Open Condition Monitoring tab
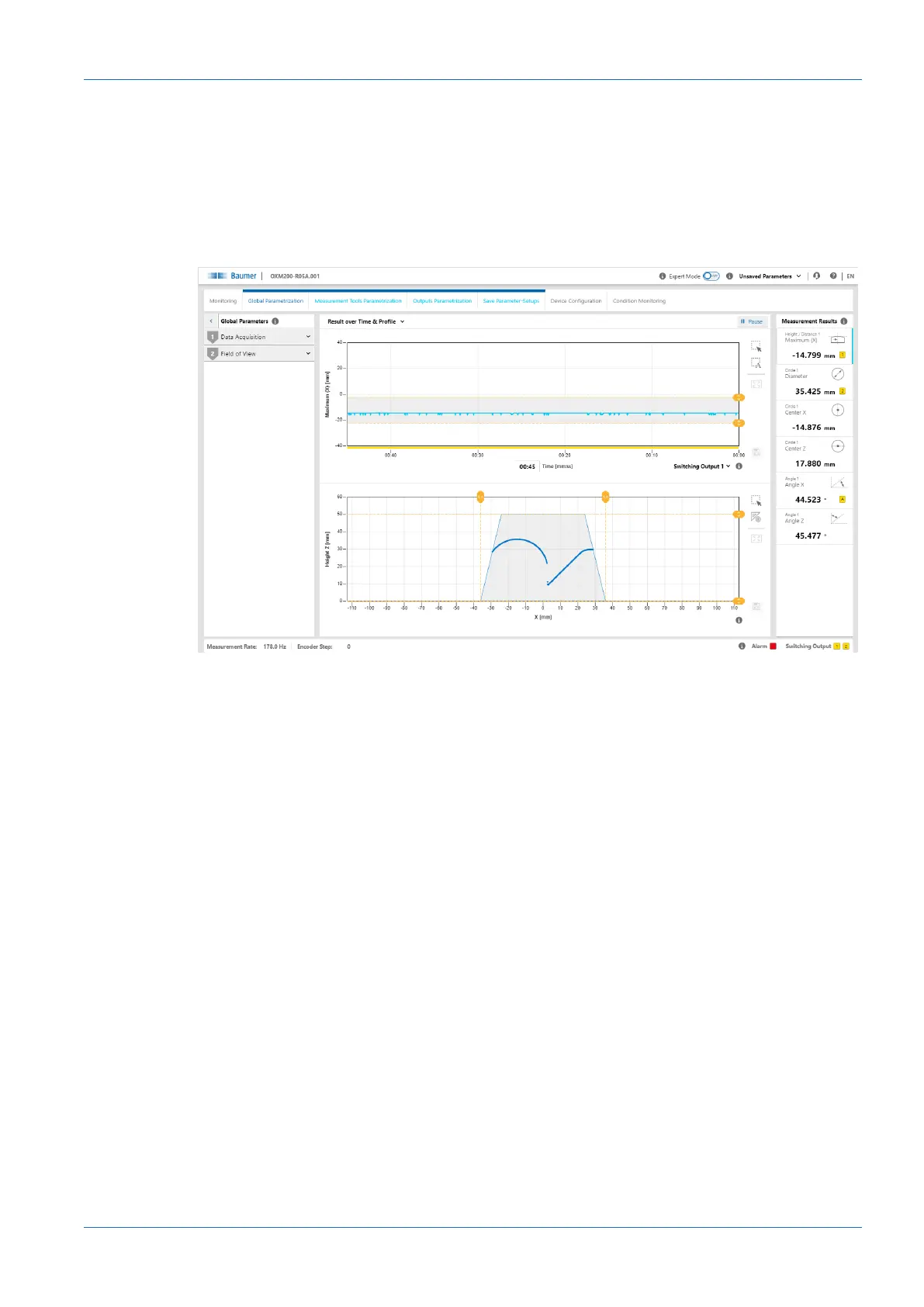The image size is (924, 1307). tap(639, 301)
